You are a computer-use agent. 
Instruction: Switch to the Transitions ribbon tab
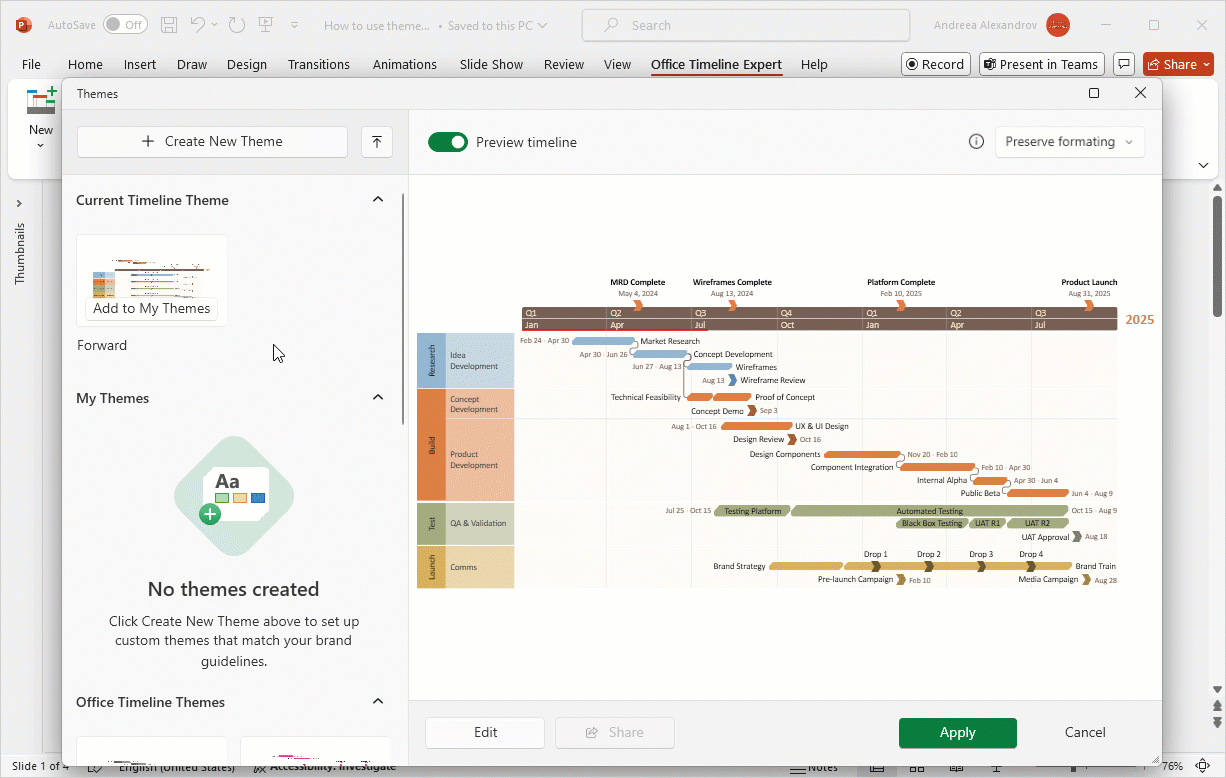pyautogui.click(x=318, y=64)
